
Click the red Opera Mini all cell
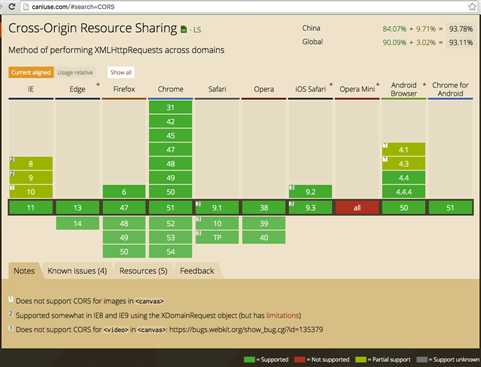click(357, 208)
